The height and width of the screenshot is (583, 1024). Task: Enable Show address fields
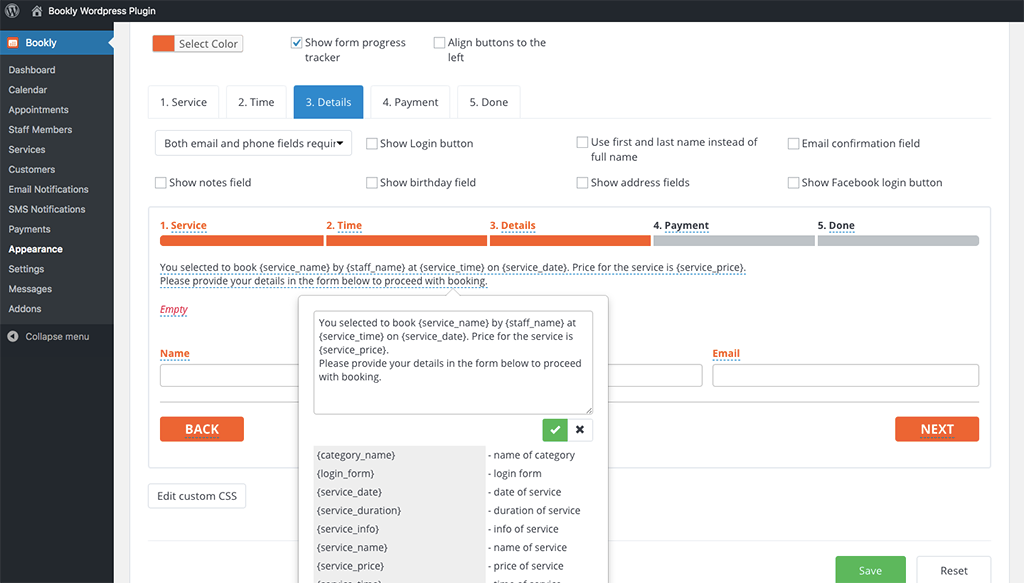(582, 183)
